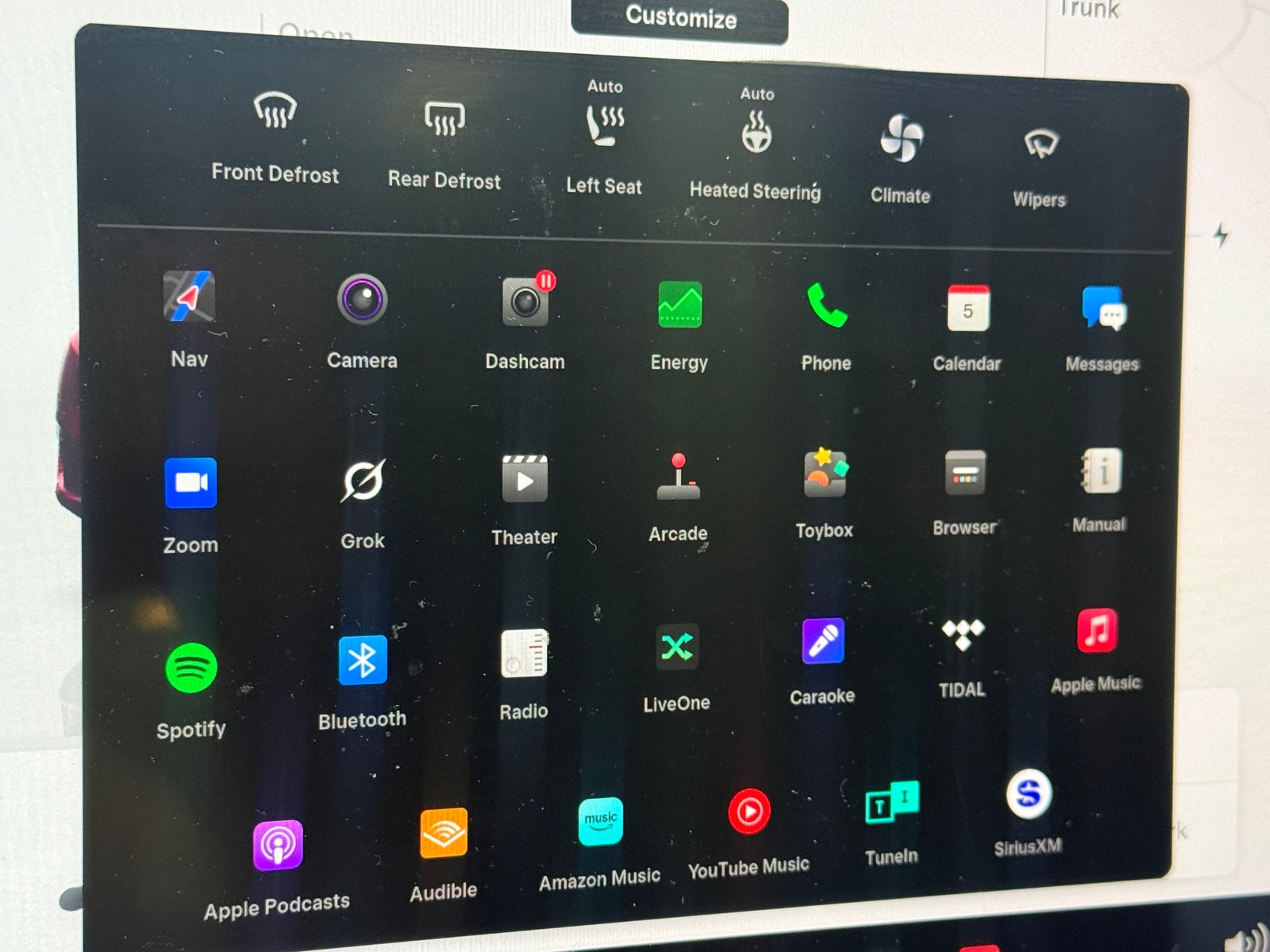1270x952 pixels.
Task: Open Apple Podcasts
Action: (278, 846)
